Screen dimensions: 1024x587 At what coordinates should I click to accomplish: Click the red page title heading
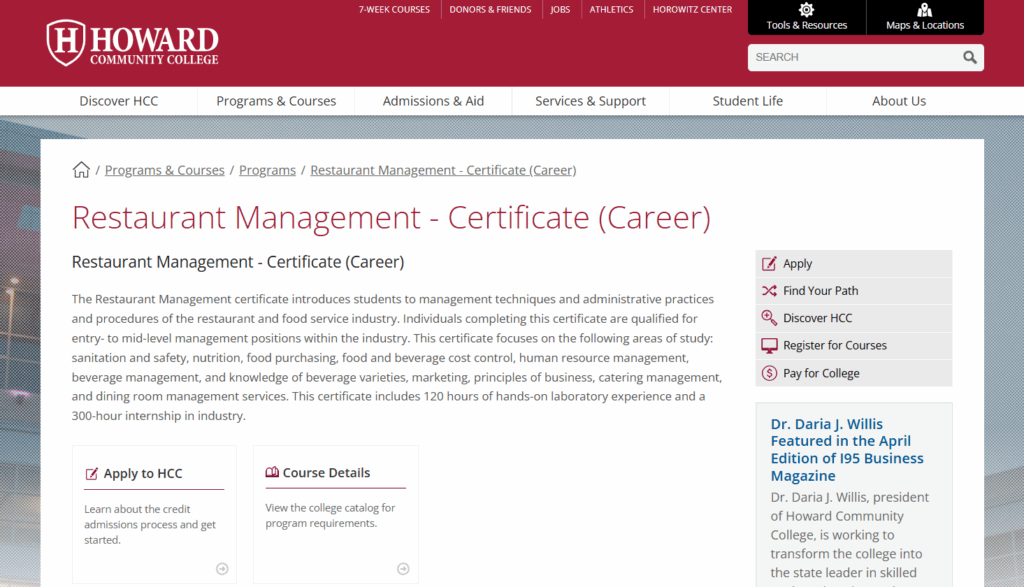391,218
